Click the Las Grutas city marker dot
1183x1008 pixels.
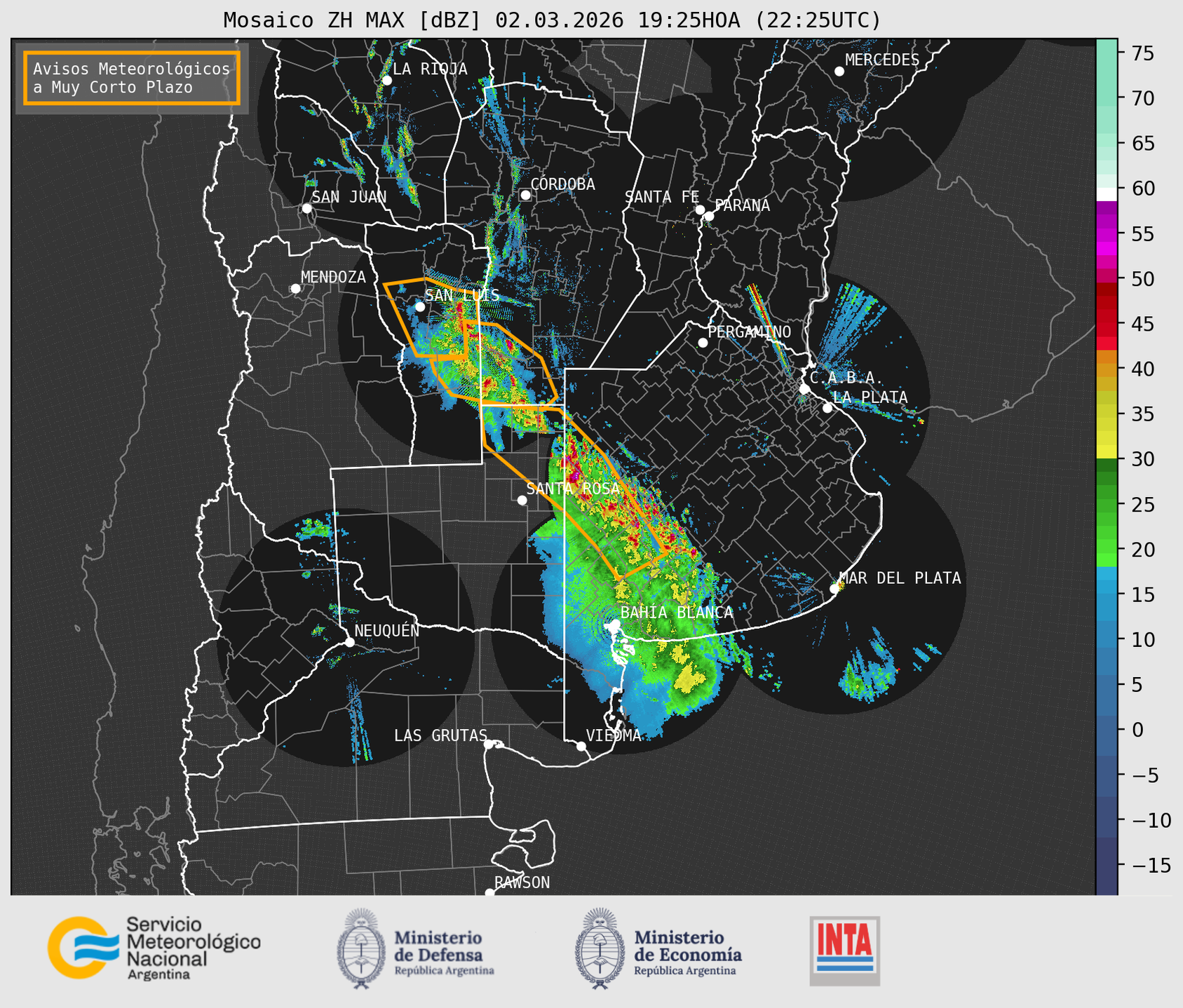[489, 744]
